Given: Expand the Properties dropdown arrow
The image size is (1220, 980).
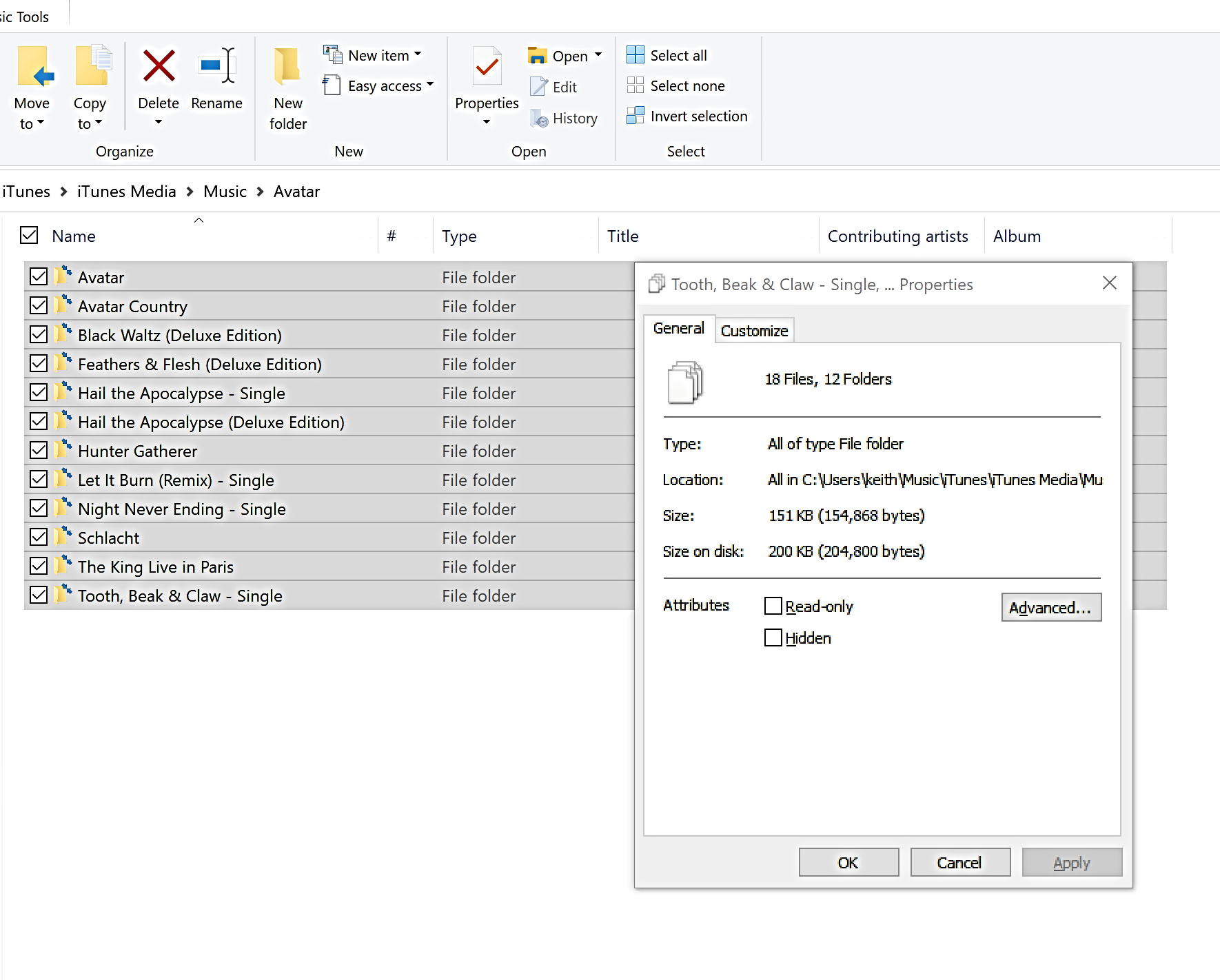Looking at the screenshot, I should pyautogui.click(x=487, y=122).
